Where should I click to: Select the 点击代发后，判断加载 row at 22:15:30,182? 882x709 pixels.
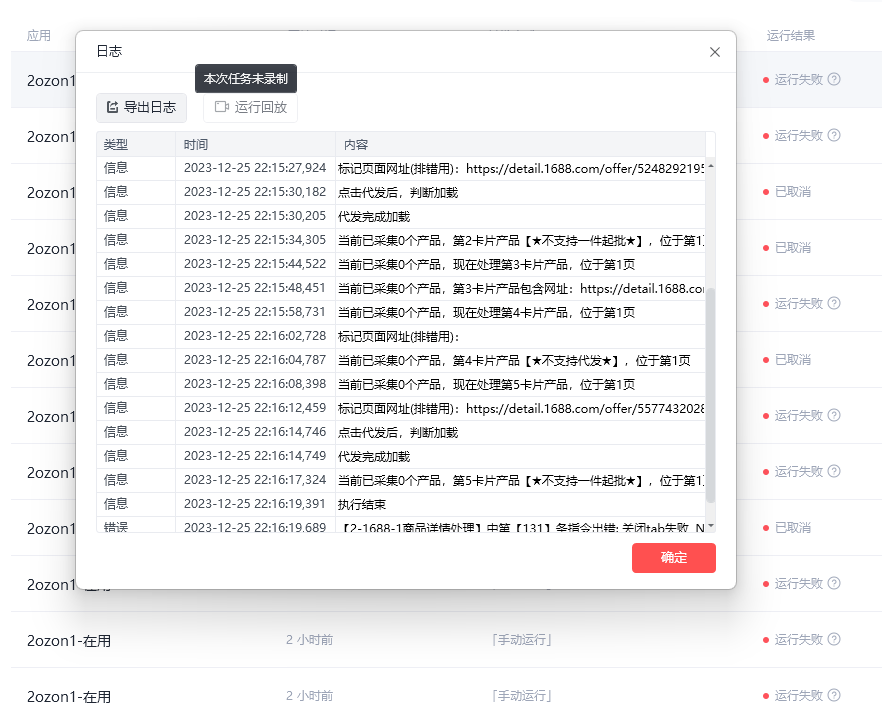pos(401,192)
